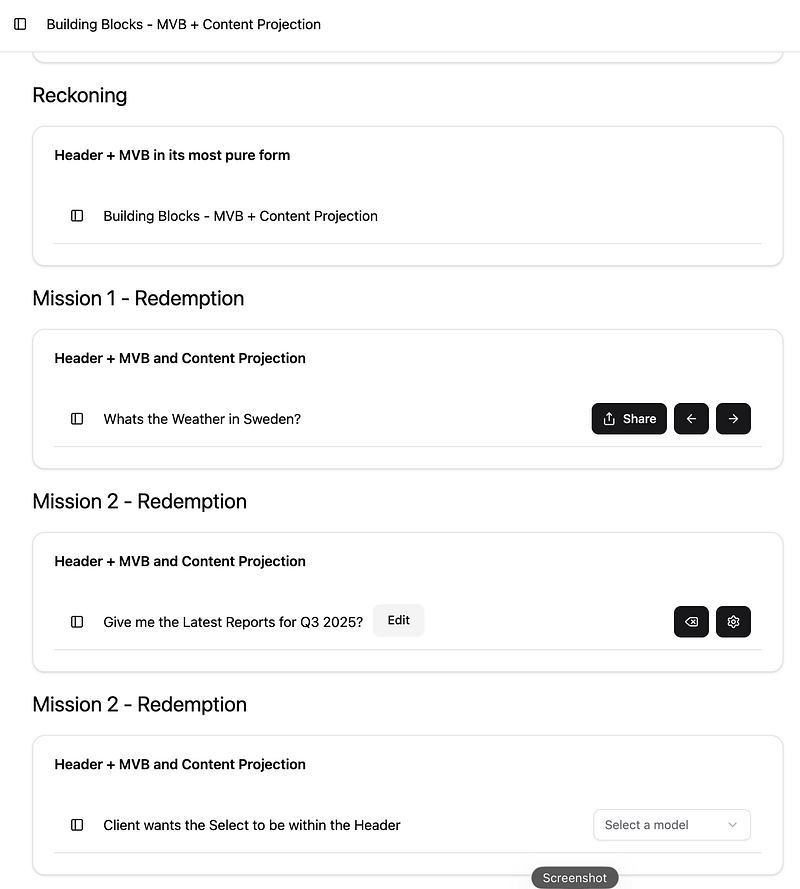Click the delete backspace icon button

click(691, 622)
